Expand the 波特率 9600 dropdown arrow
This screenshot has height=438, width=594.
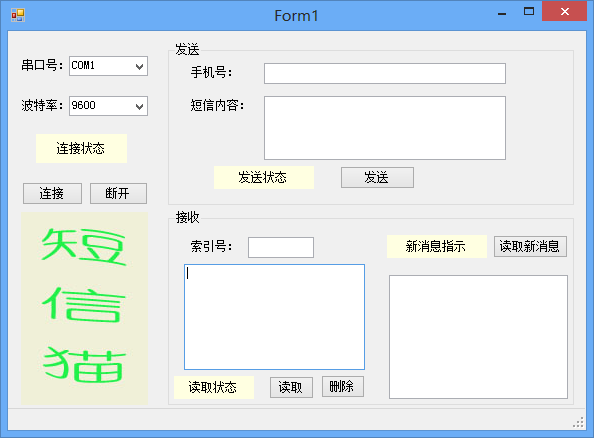(139, 106)
